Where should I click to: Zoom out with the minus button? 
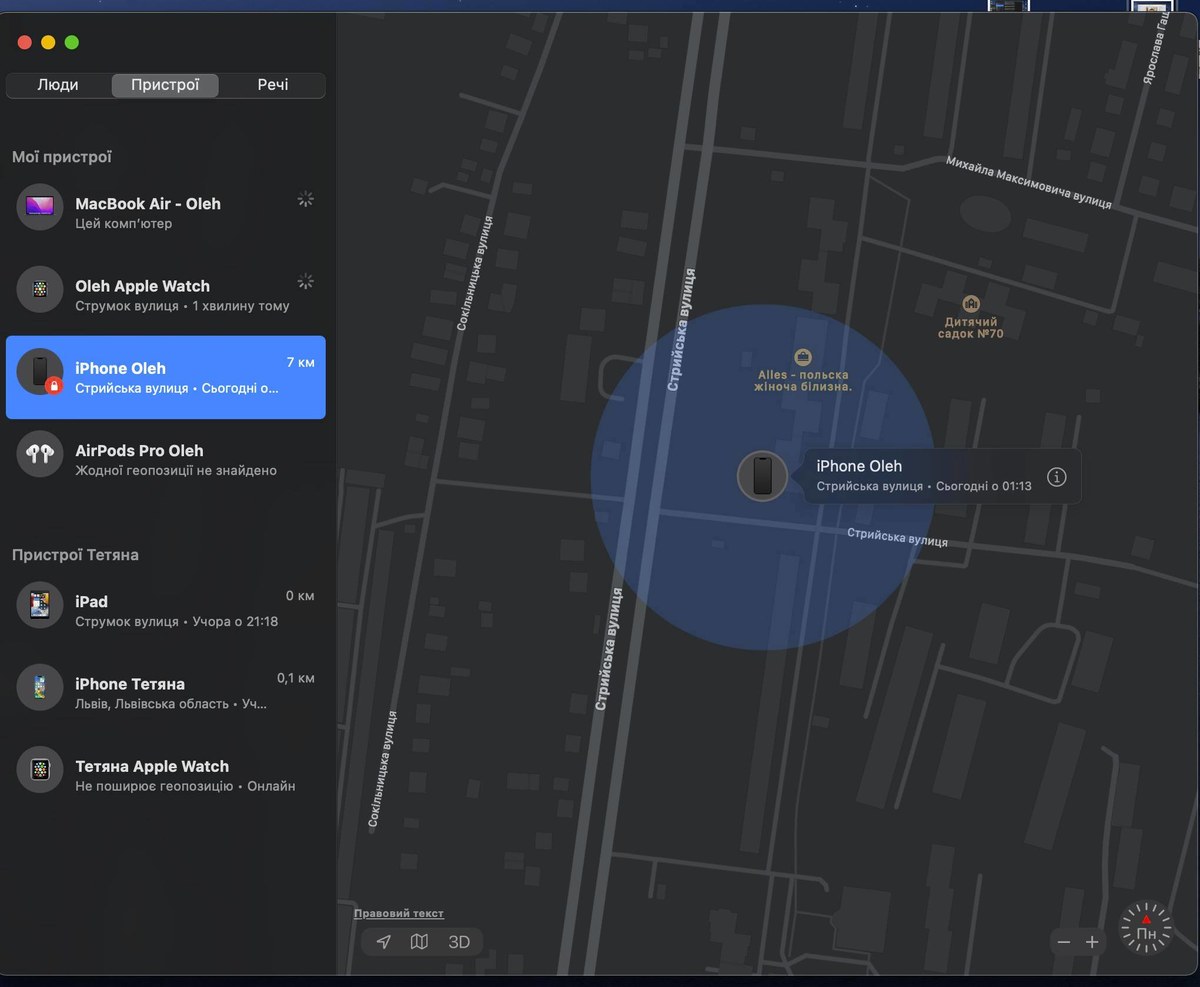pyautogui.click(x=1064, y=942)
